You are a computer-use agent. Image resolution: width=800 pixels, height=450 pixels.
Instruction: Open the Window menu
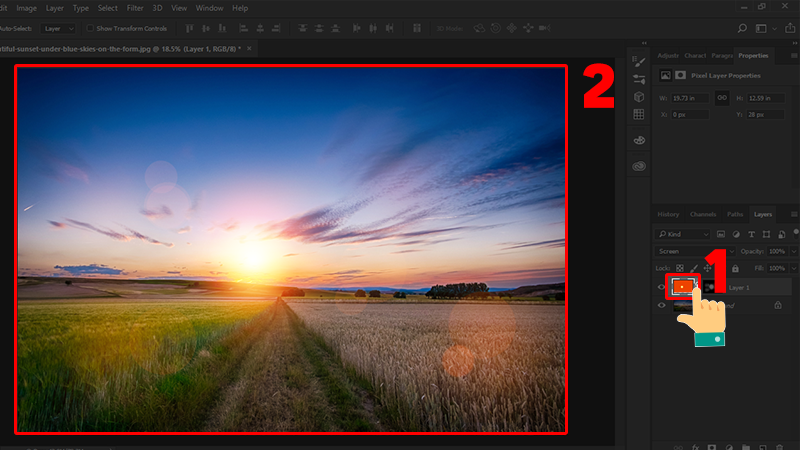[x=209, y=8]
